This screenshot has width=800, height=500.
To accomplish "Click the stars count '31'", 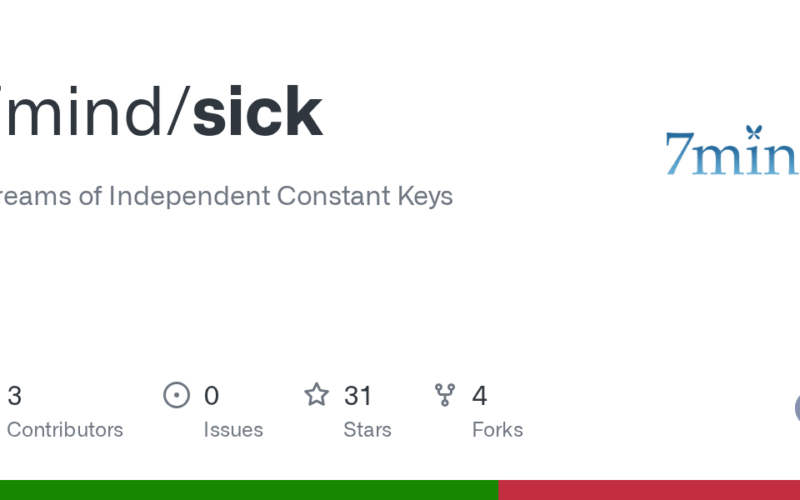I will tap(358, 396).
